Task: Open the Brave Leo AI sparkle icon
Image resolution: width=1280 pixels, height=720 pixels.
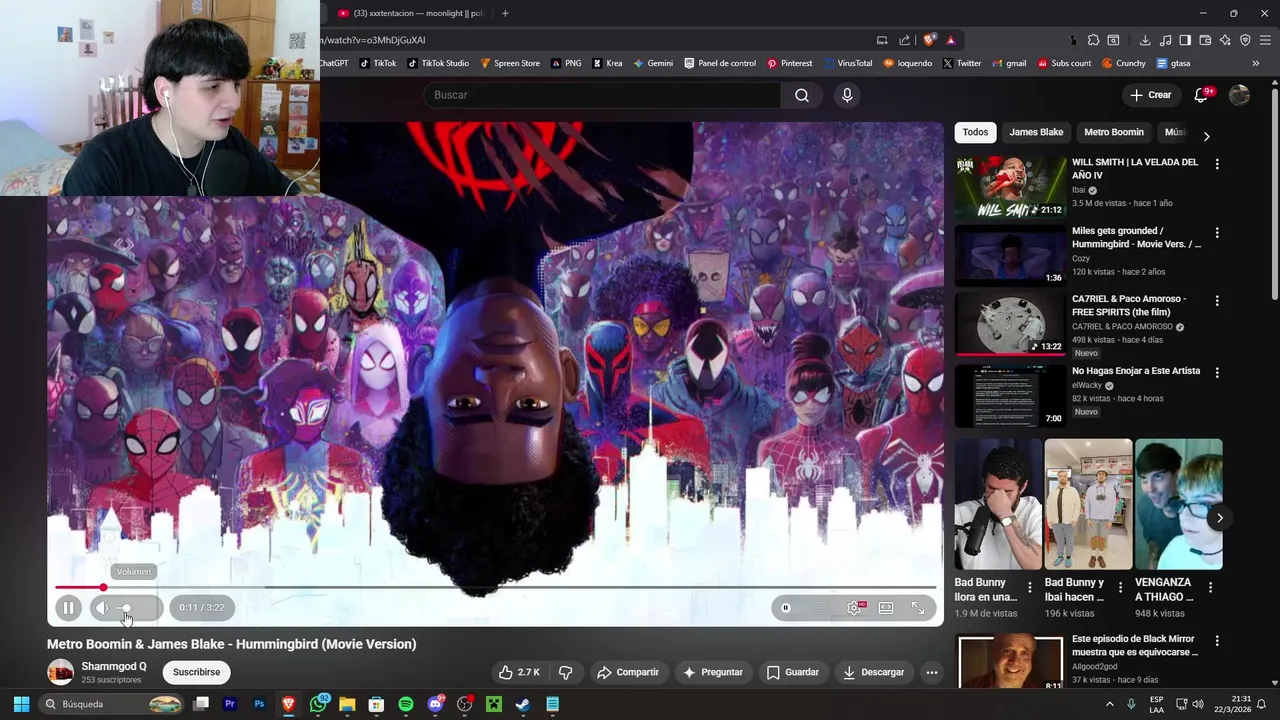Action: click(1225, 40)
